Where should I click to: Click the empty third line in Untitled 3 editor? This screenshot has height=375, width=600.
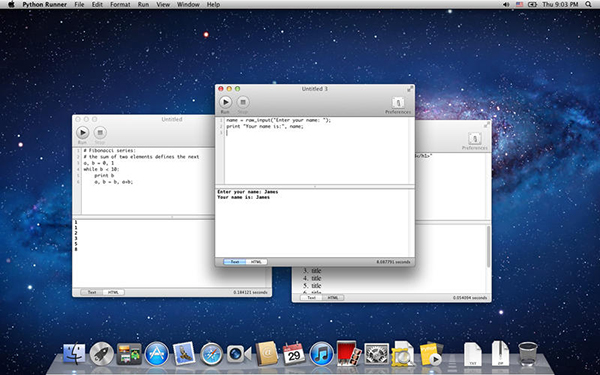317,132
